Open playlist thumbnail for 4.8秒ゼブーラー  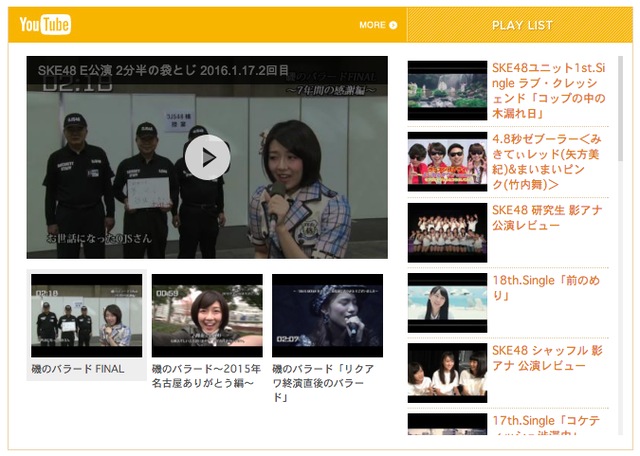(x=447, y=162)
